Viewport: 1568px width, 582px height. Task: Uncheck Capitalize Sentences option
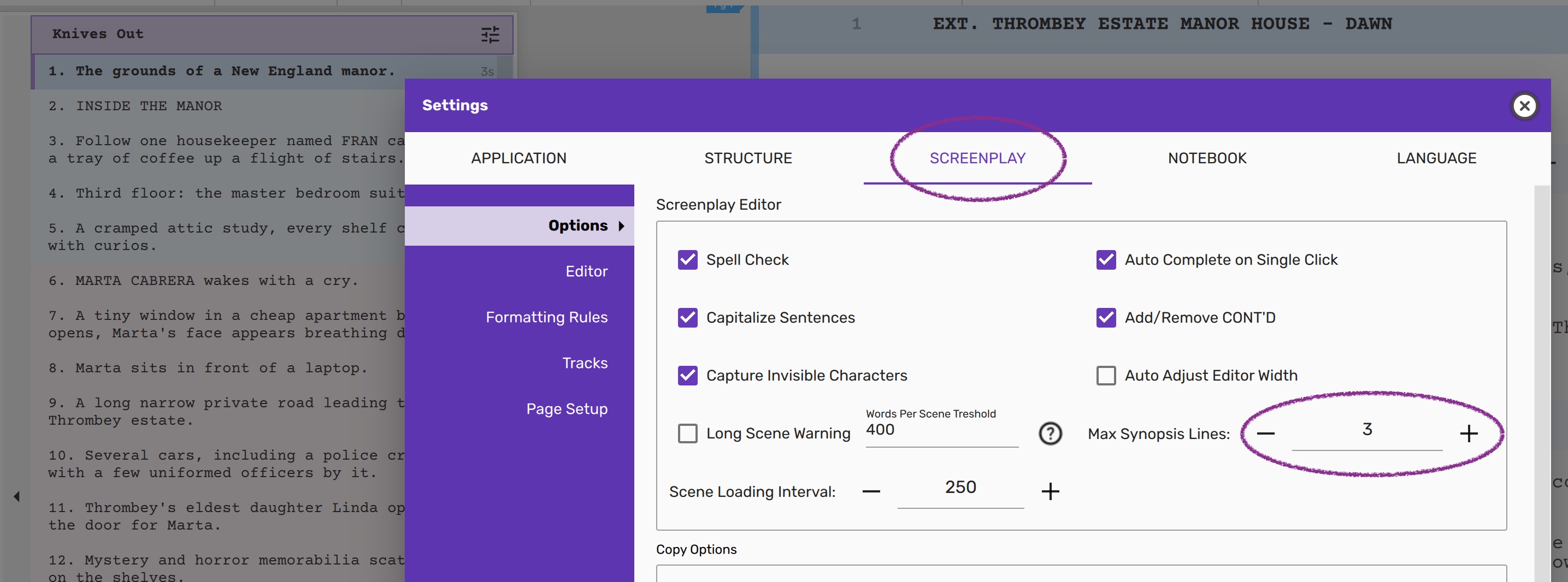tap(687, 317)
